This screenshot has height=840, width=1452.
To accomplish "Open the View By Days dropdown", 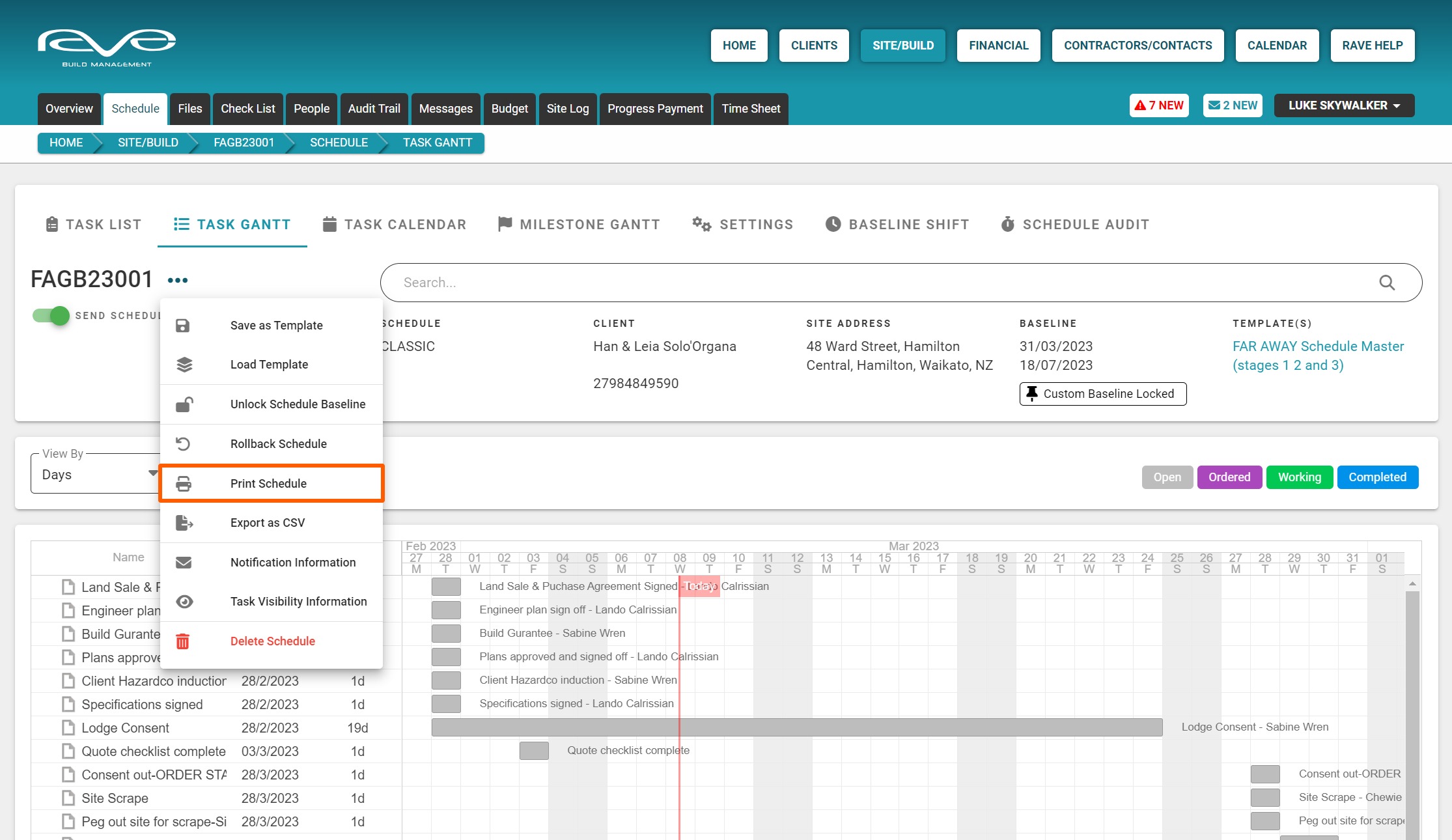I will [96, 475].
